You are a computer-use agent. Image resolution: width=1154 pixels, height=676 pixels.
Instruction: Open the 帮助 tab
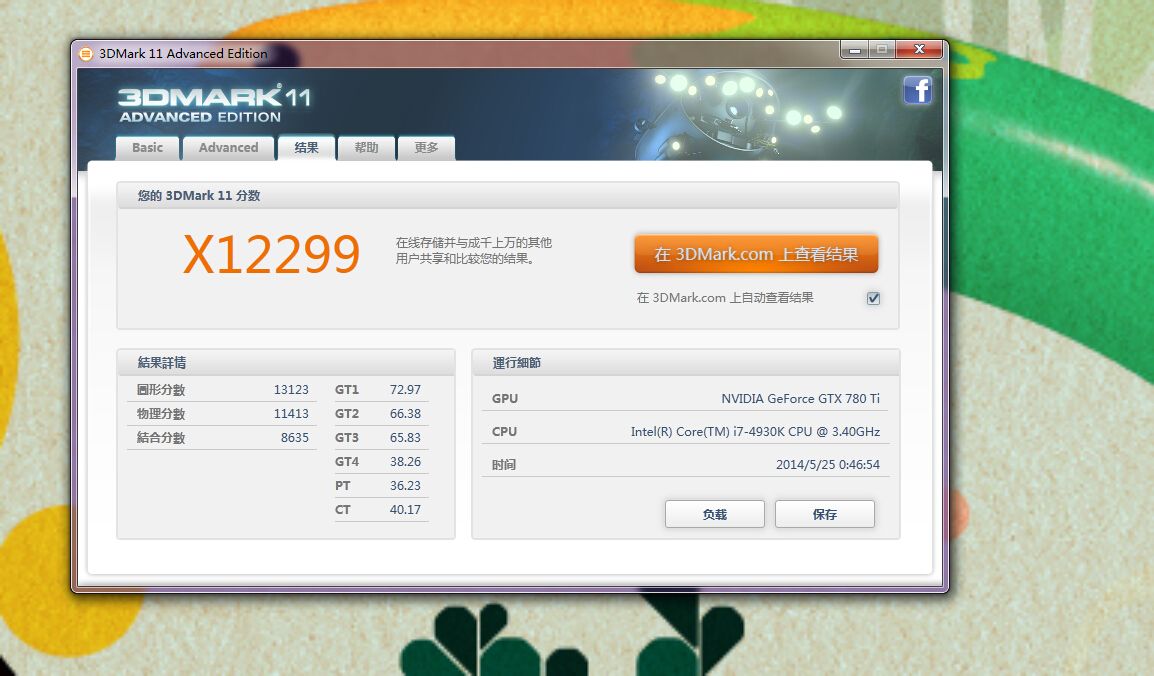pos(367,147)
